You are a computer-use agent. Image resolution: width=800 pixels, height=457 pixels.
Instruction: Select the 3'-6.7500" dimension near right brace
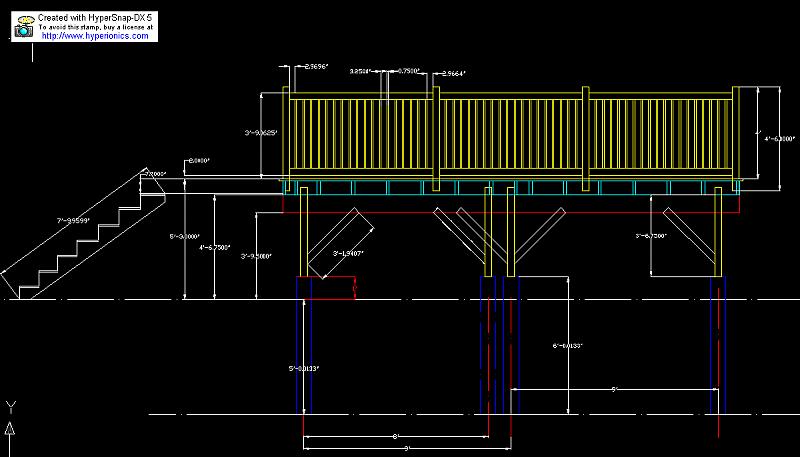(x=651, y=236)
